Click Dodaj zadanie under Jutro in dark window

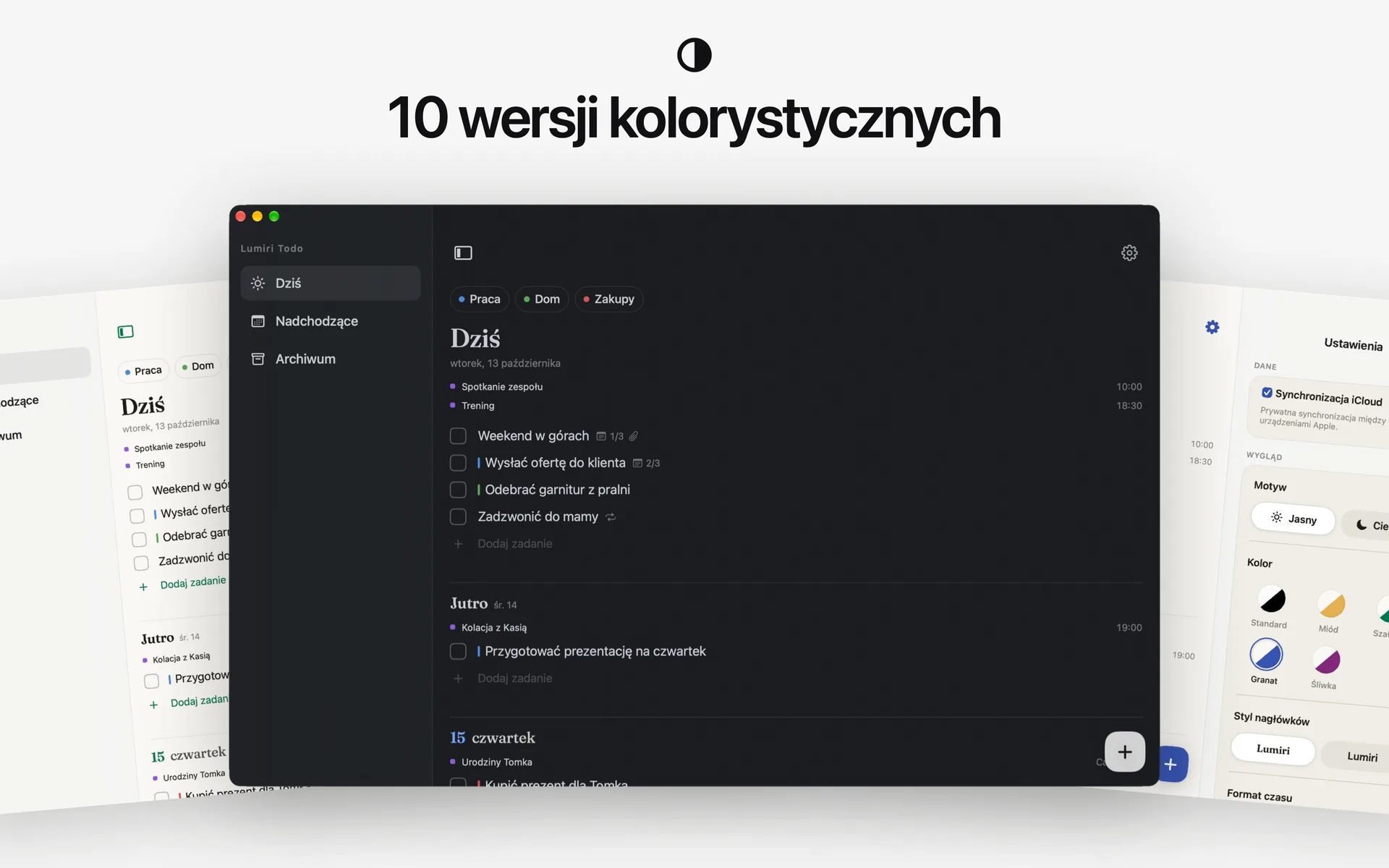pyautogui.click(x=514, y=678)
